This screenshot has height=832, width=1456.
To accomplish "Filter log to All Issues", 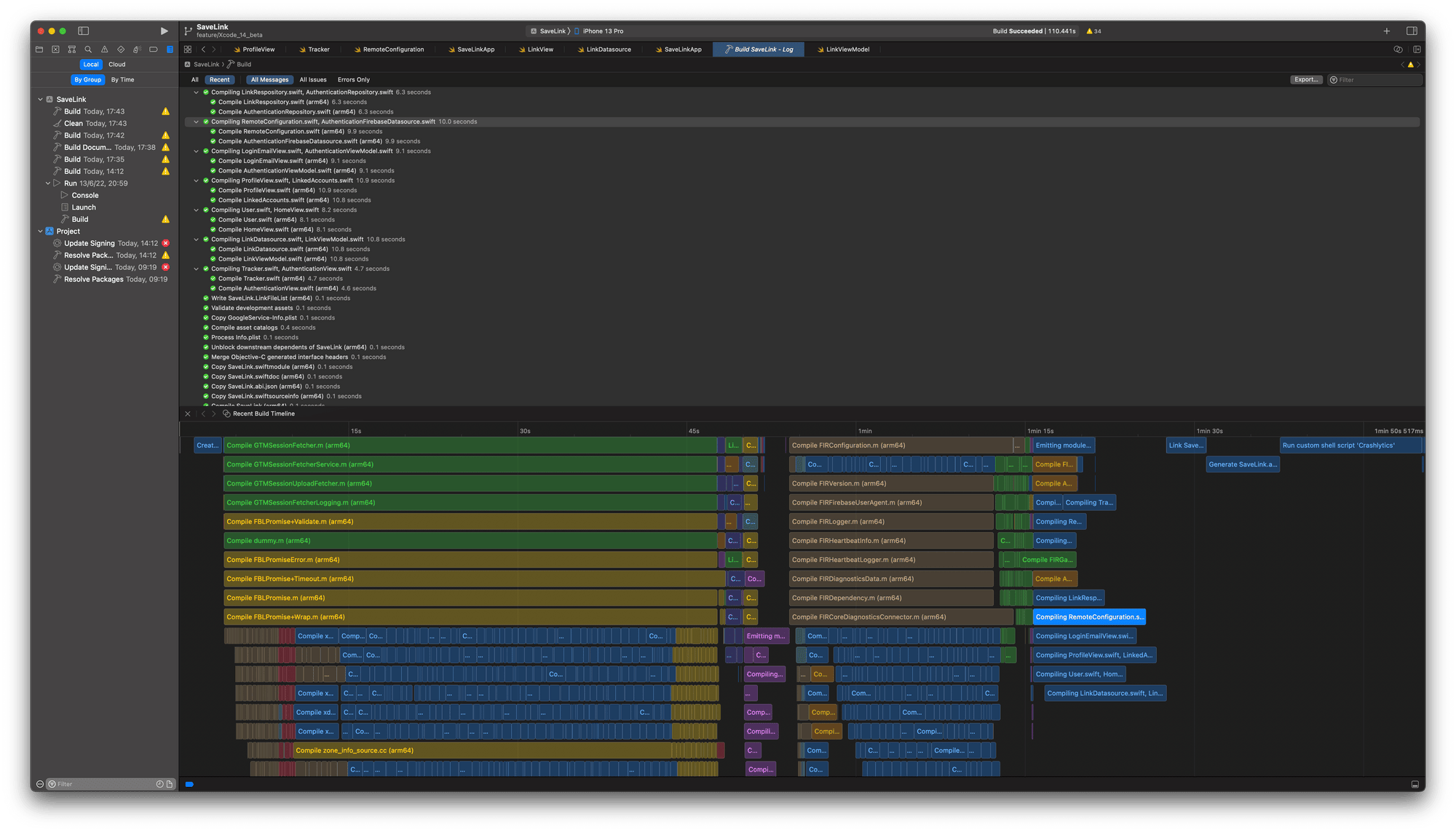I will coord(313,80).
